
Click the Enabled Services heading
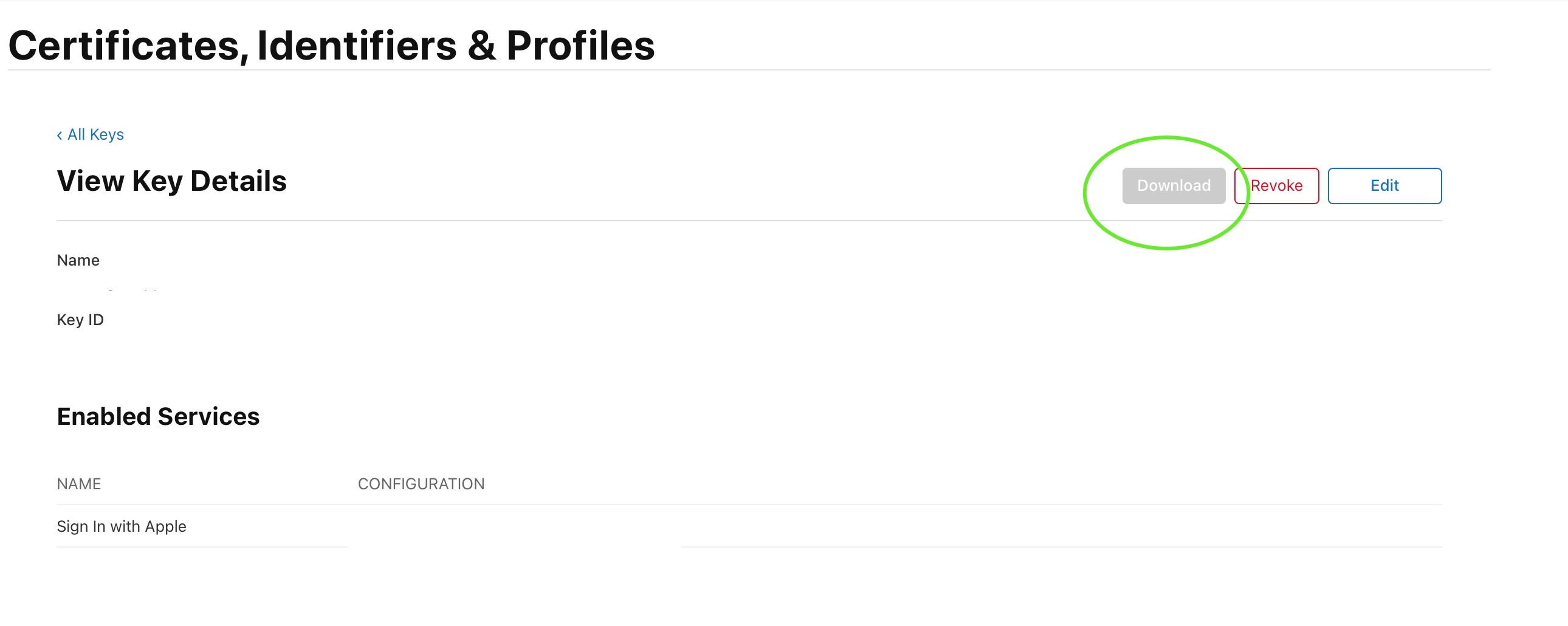(158, 417)
